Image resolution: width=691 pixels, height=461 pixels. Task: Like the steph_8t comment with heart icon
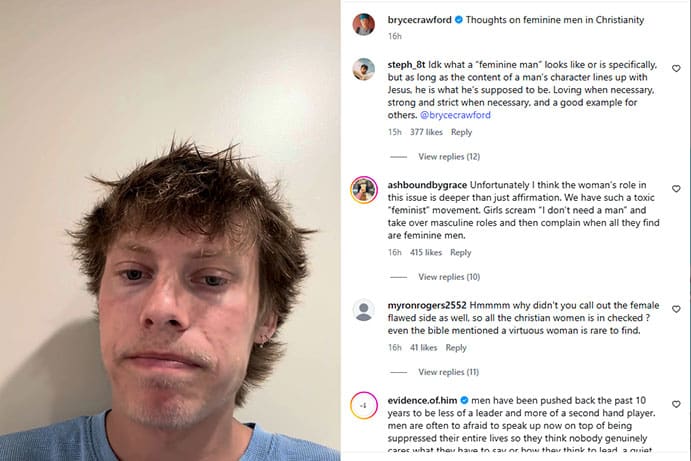676,68
